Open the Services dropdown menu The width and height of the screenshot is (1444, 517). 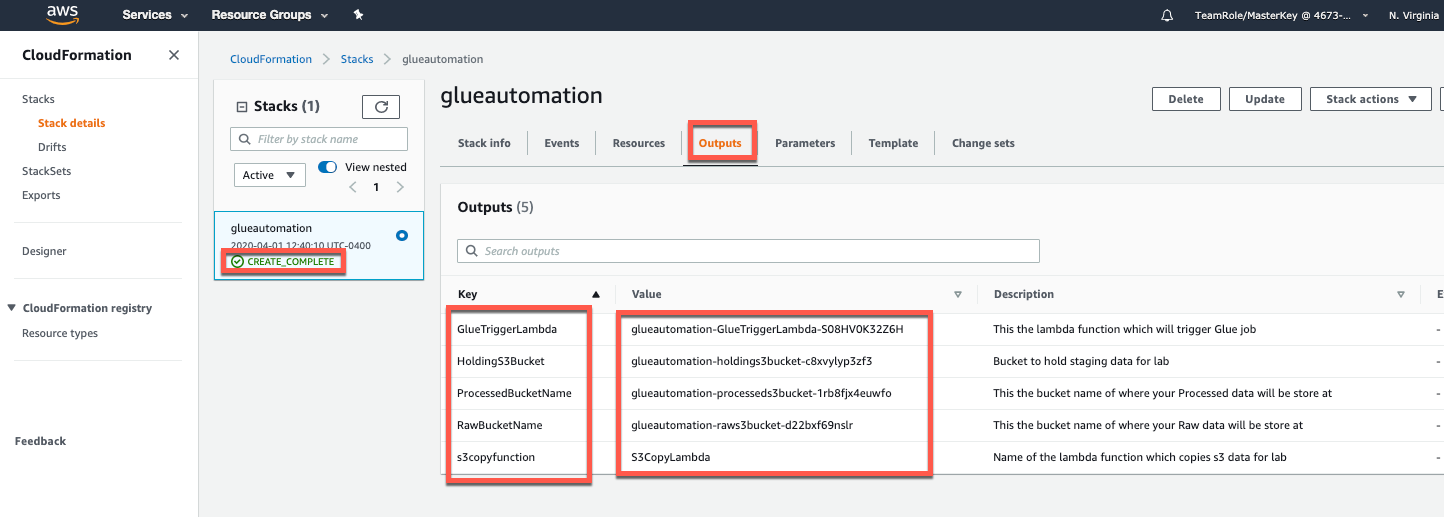155,15
